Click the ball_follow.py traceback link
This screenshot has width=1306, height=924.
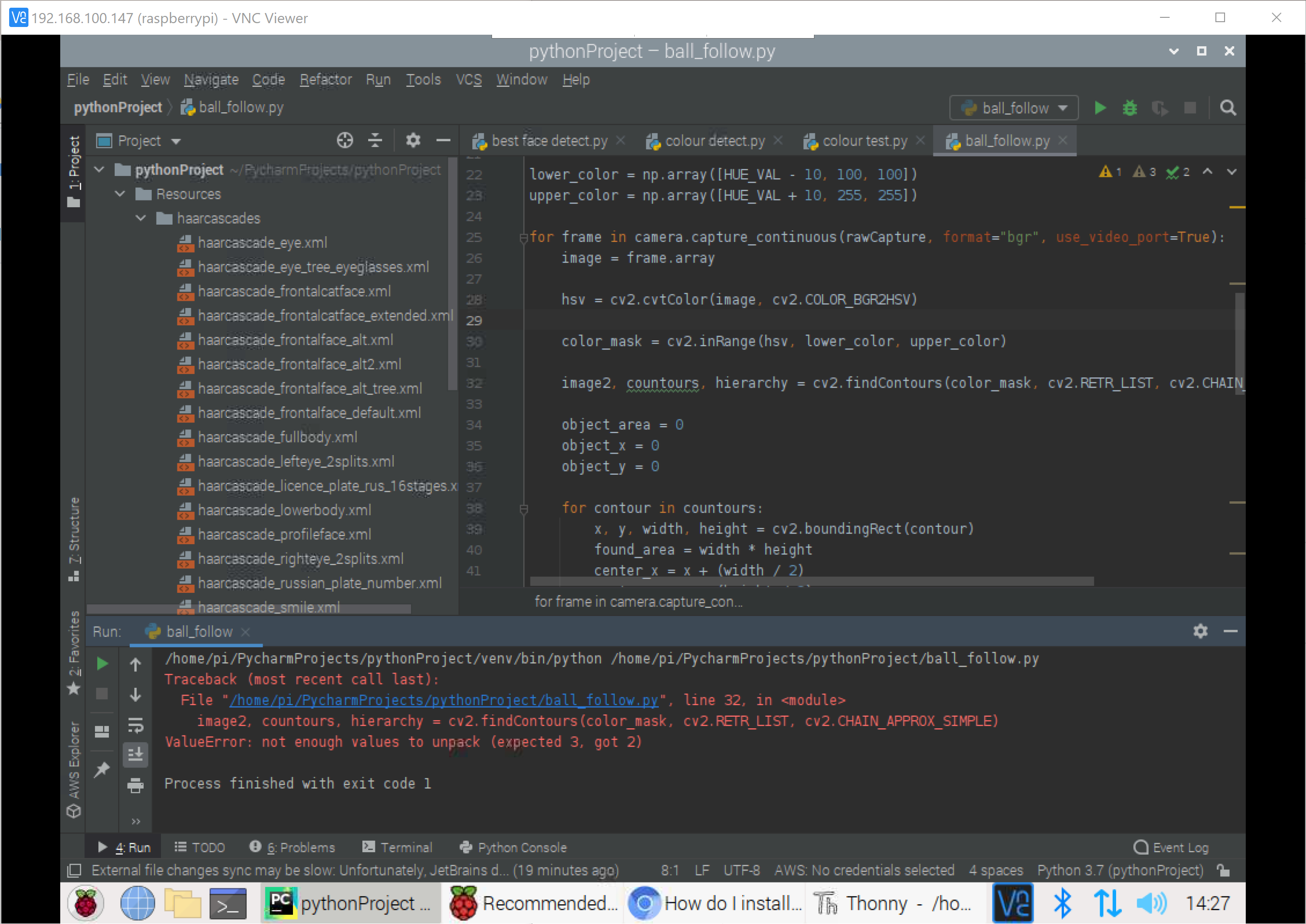tap(443, 700)
